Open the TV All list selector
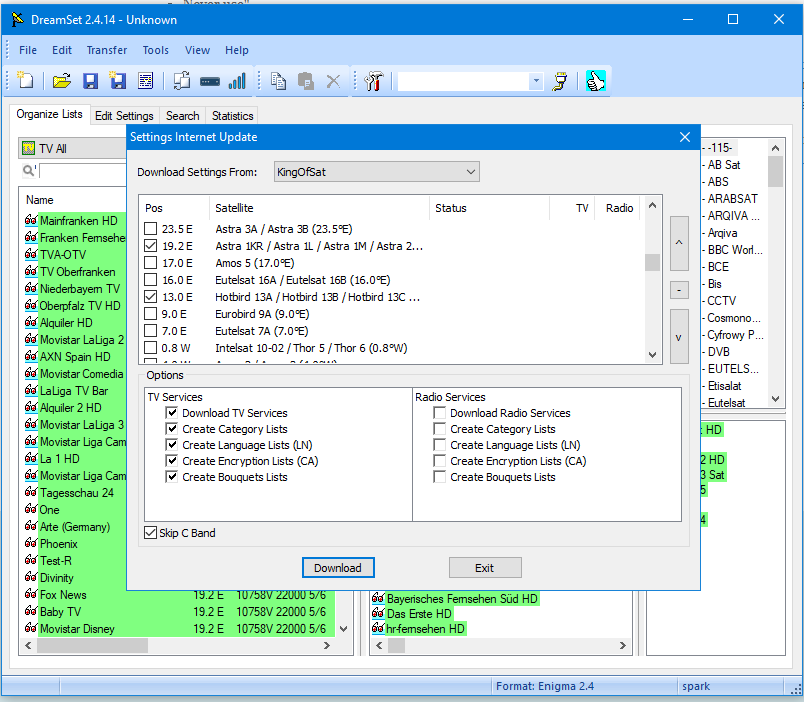 (x=72, y=149)
